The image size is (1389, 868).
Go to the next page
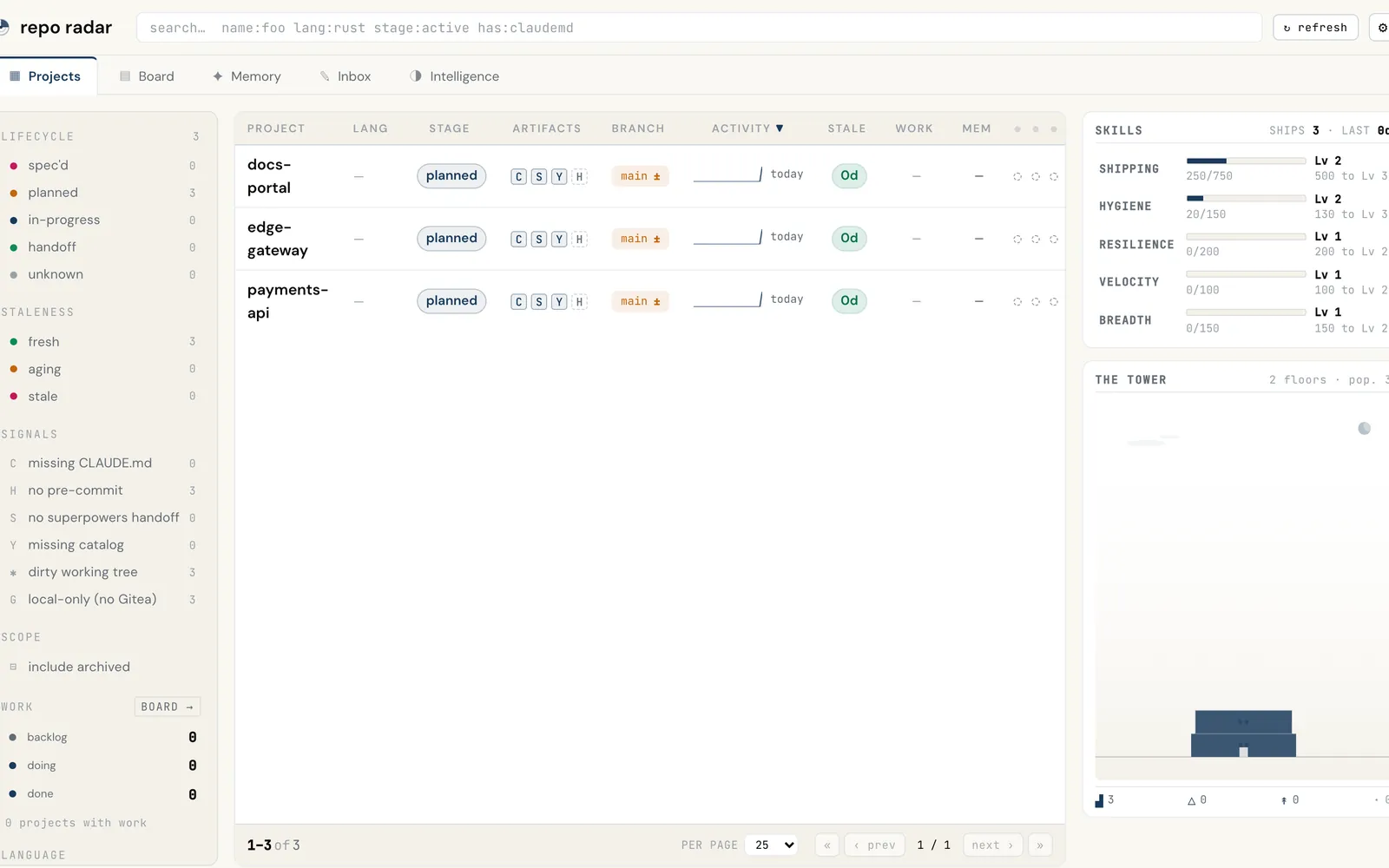coord(992,845)
